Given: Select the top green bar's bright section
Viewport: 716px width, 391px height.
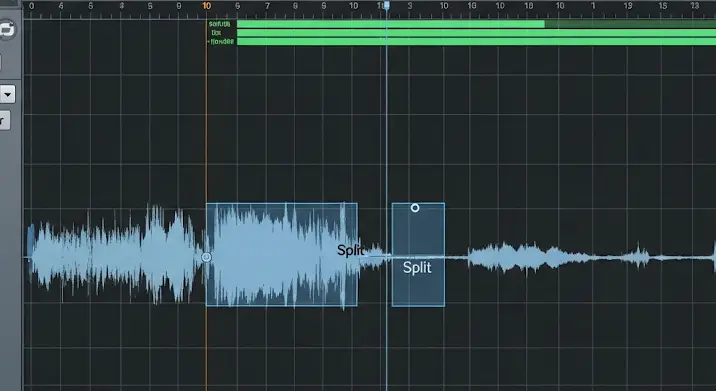Looking at the screenshot, I should (391, 24).
